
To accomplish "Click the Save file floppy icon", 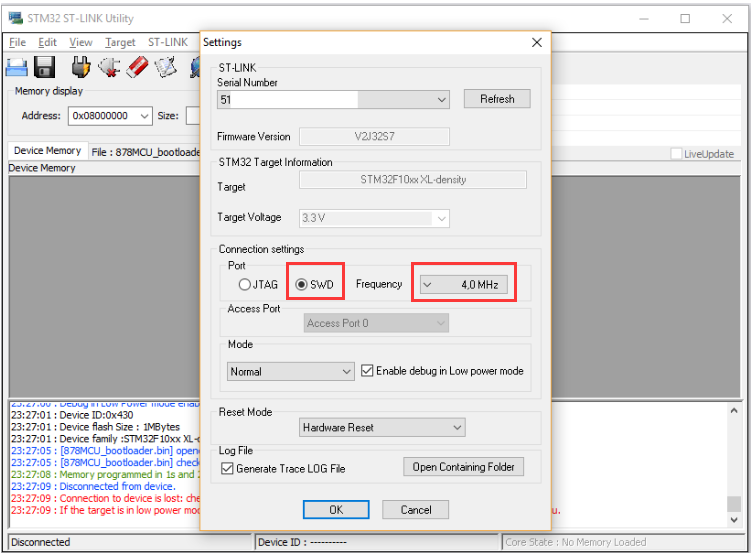I will (x=45, y=67).
